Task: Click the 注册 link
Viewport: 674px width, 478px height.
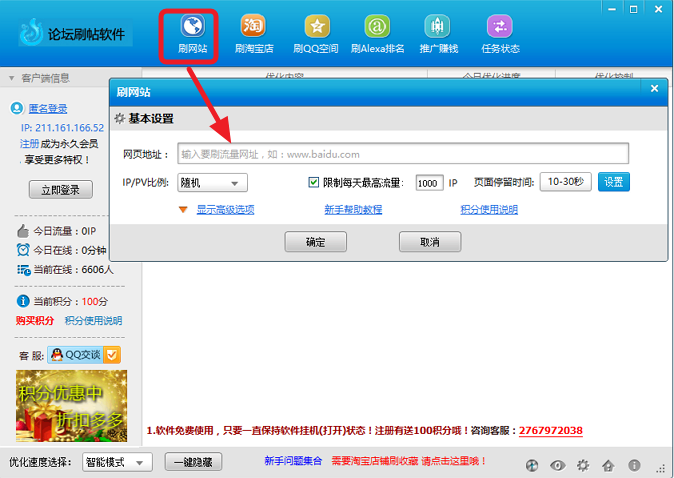Action: [29, 143]
